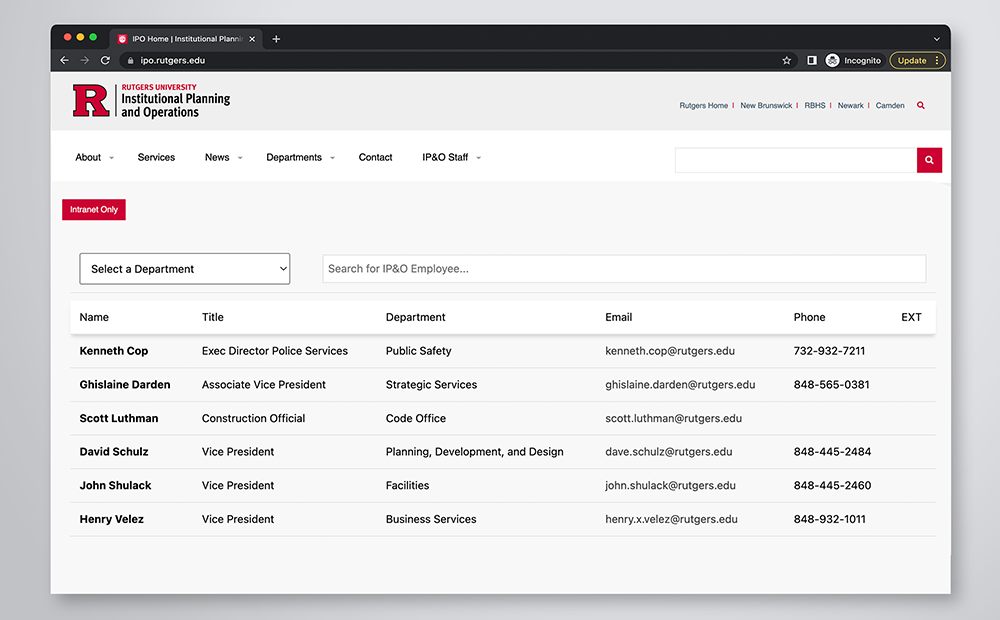This screenshot has height=620, width=1000.
Task: Click phone number 848-445-2460
Action: 832,486
